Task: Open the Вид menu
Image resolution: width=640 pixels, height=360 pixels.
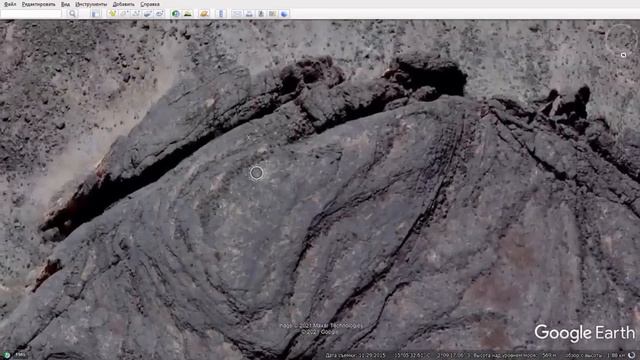Action: (x=65, y=4)
